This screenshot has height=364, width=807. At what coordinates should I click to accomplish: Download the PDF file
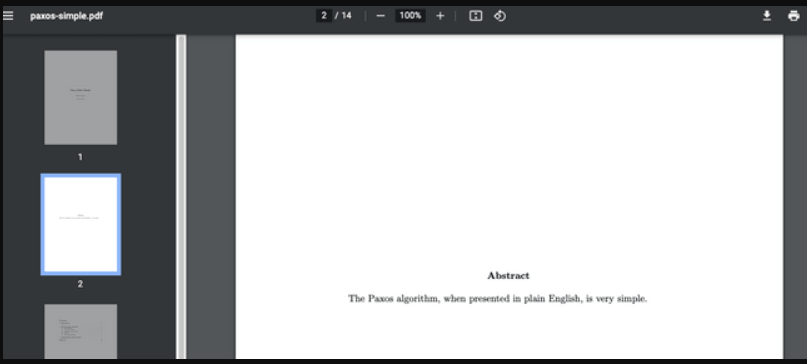(x=767, y=16)
